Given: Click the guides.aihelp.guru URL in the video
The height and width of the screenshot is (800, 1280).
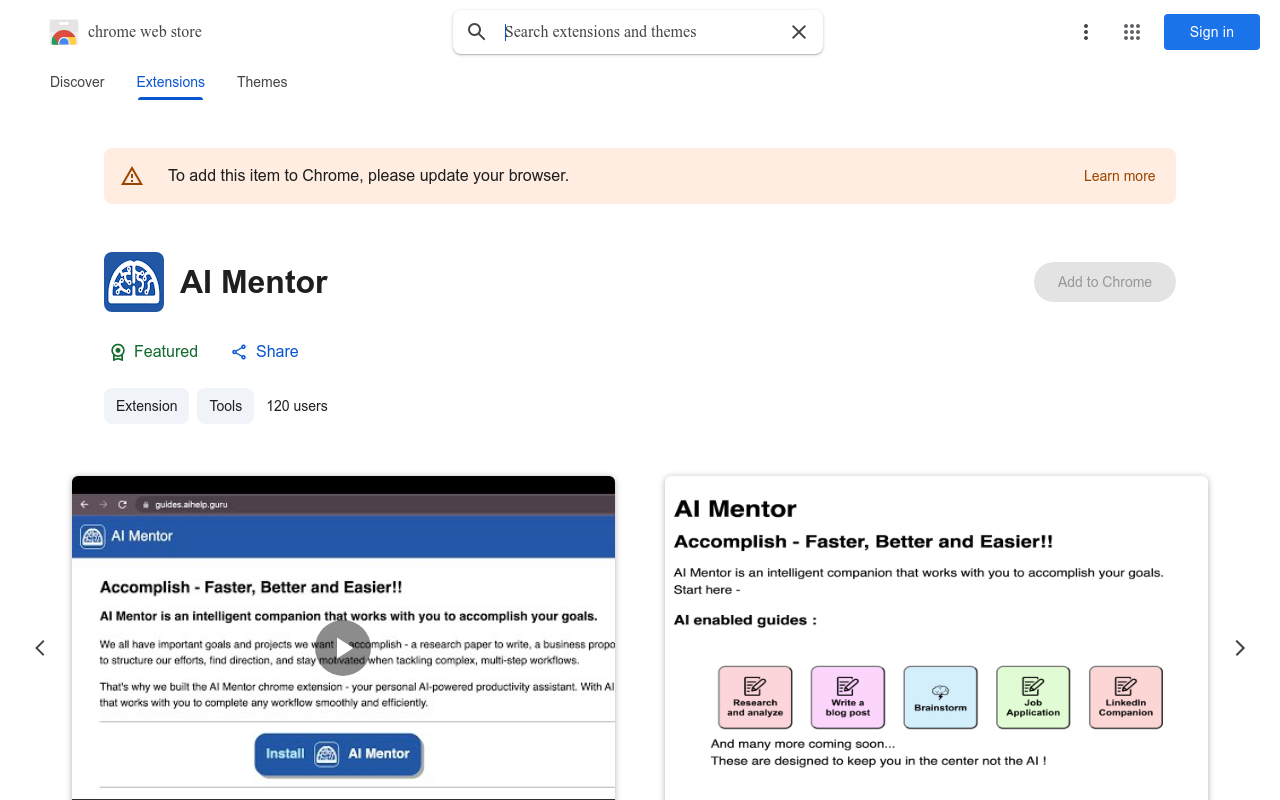Looking at the screenshot, I should (191, 505).
